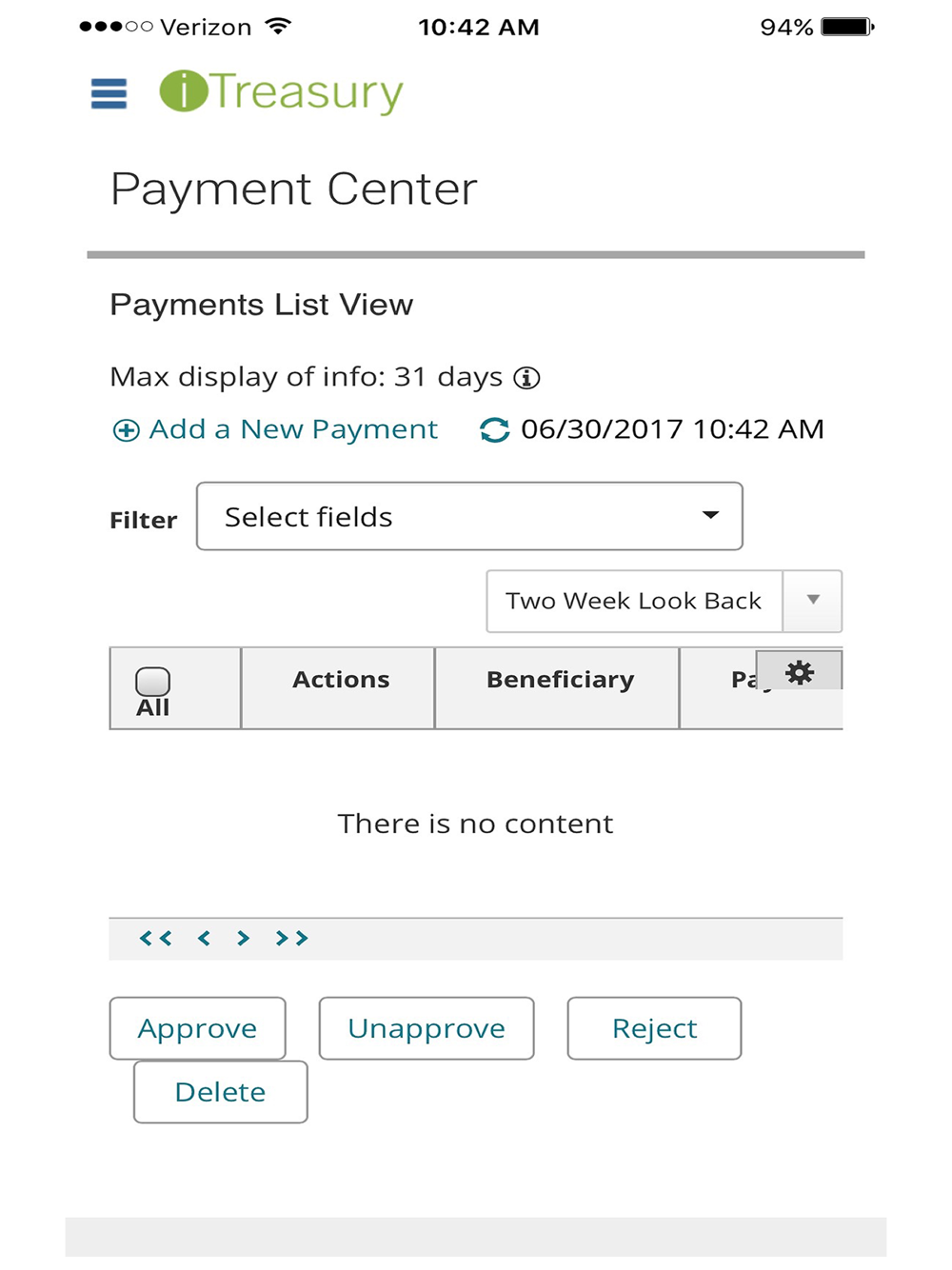Check the select All checkbox

[152, 682]
